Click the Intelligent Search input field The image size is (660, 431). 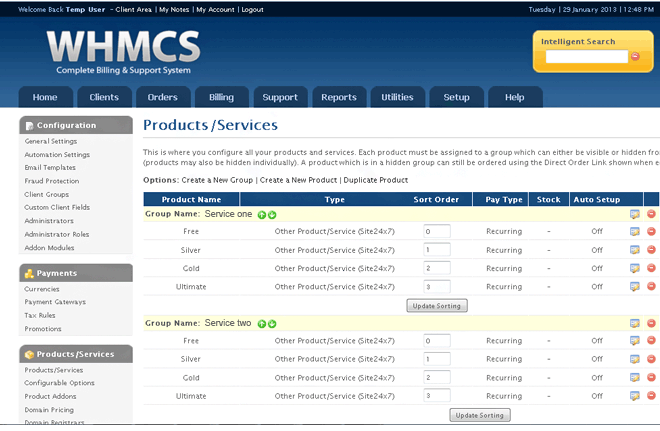tap(587, 56)
